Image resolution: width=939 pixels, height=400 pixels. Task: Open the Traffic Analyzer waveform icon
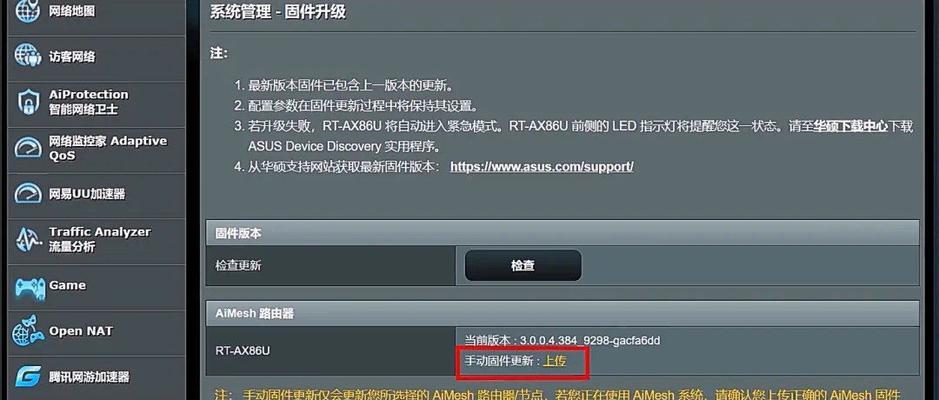[x=28, y=240]
